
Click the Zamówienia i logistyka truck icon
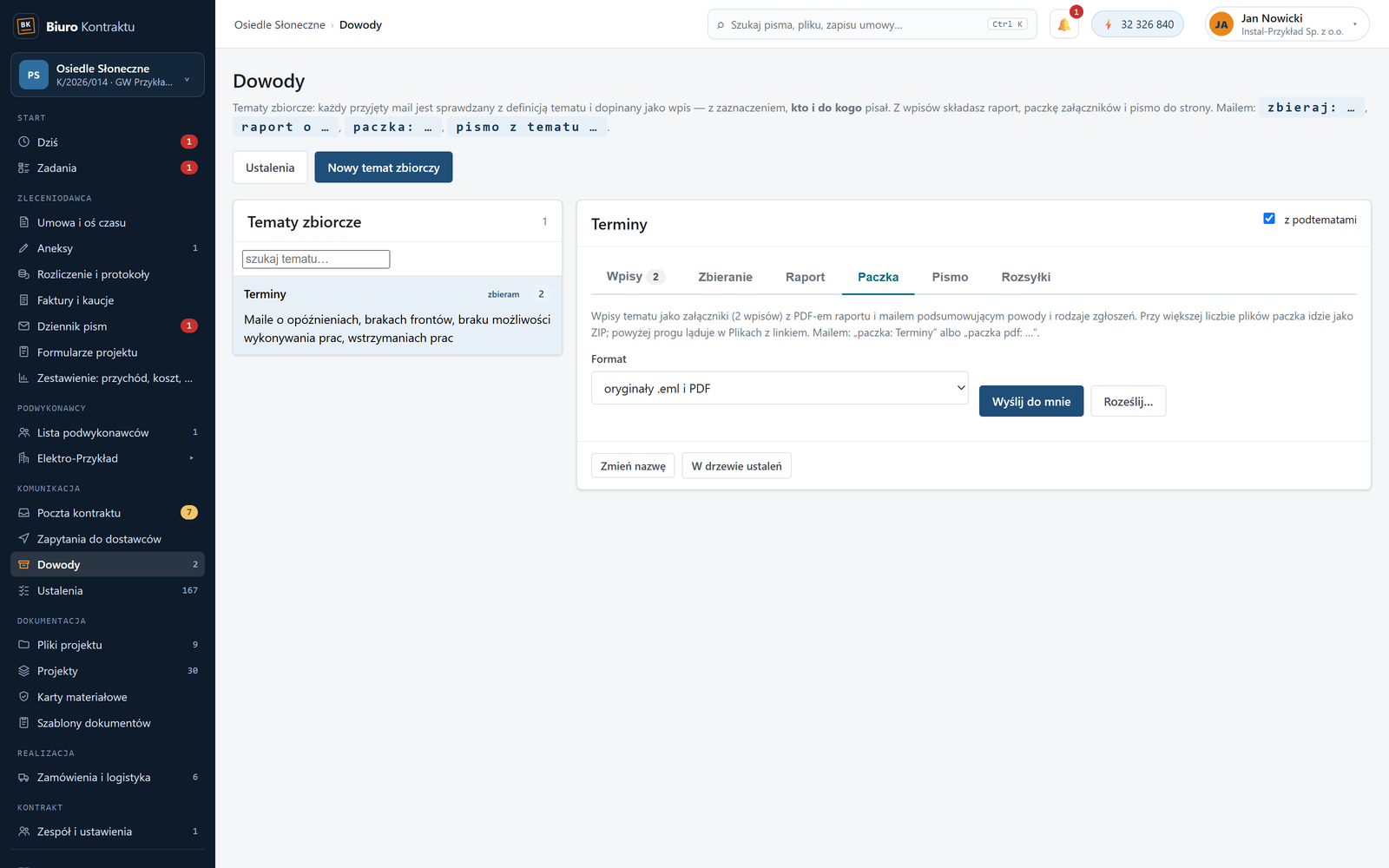click(x=24, y=778)
